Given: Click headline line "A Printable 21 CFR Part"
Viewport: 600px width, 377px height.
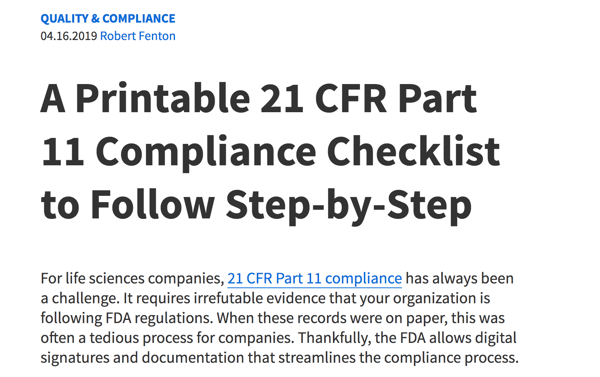Looking at the screenshot, I should 259,98.
